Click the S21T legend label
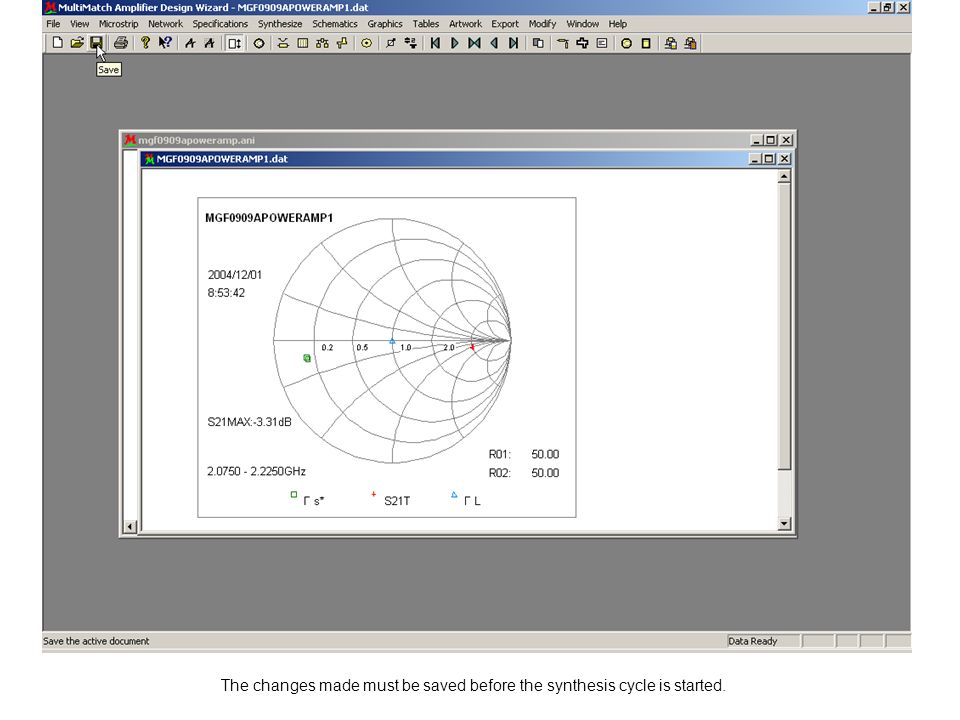The width and height of the screenshot is (960, 720). (x=397, y=501)
